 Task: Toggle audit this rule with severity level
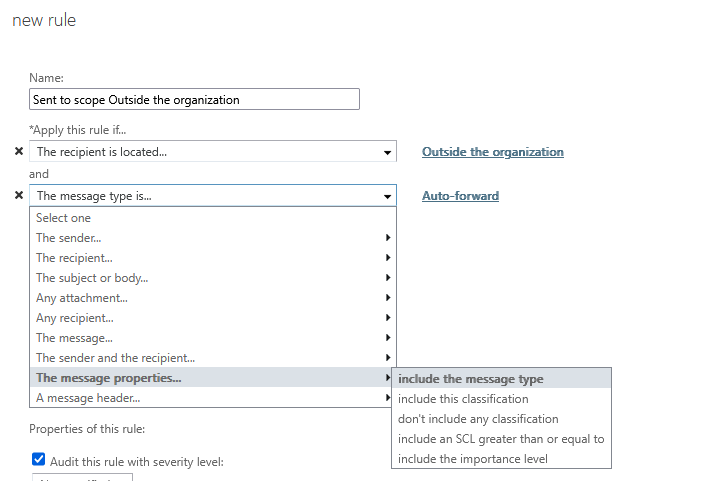coord(39,460)
